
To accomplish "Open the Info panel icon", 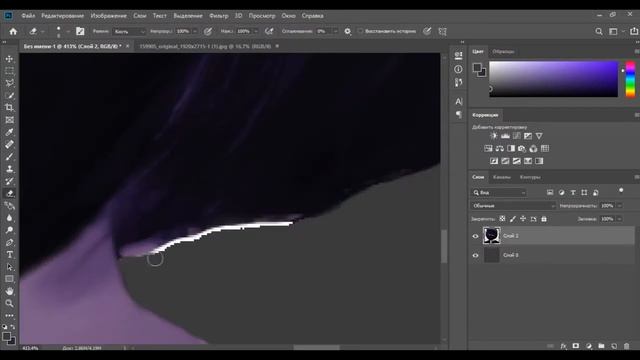I will (458, 69).
